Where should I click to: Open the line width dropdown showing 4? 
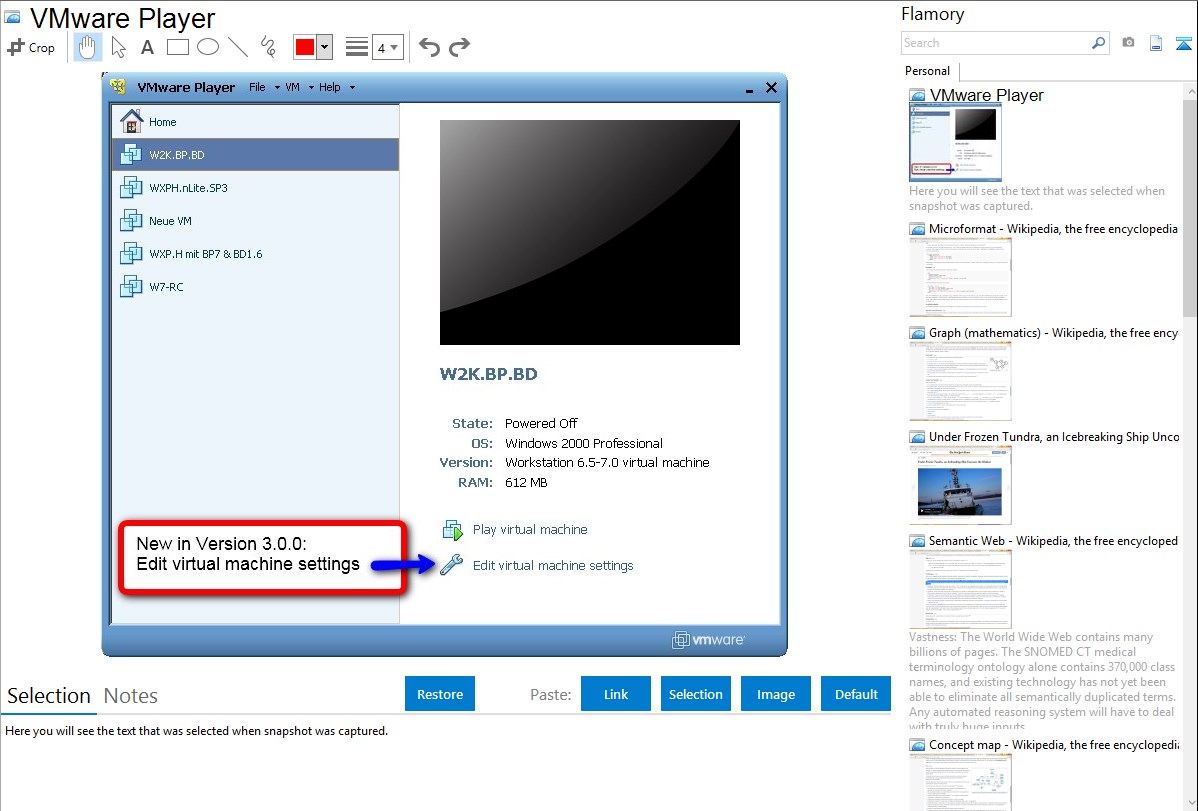click(387, 47)
